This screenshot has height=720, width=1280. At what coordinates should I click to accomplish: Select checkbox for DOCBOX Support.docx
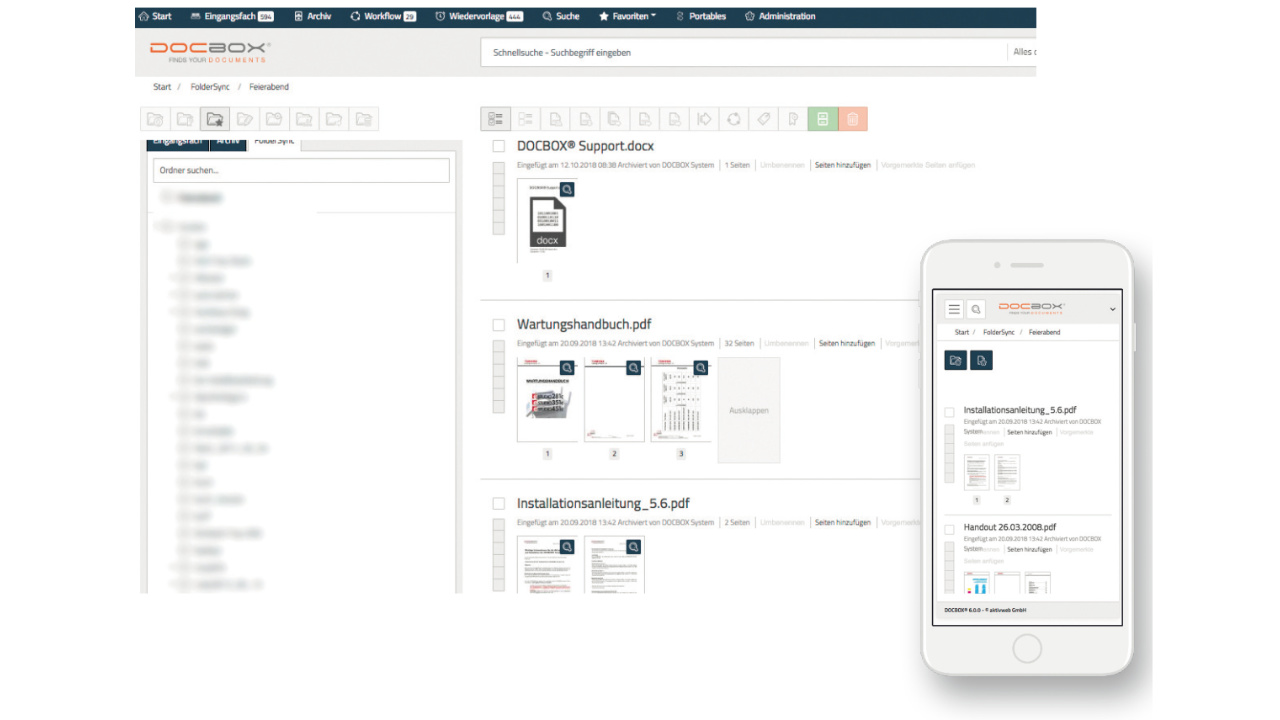[x=499, y=146]
